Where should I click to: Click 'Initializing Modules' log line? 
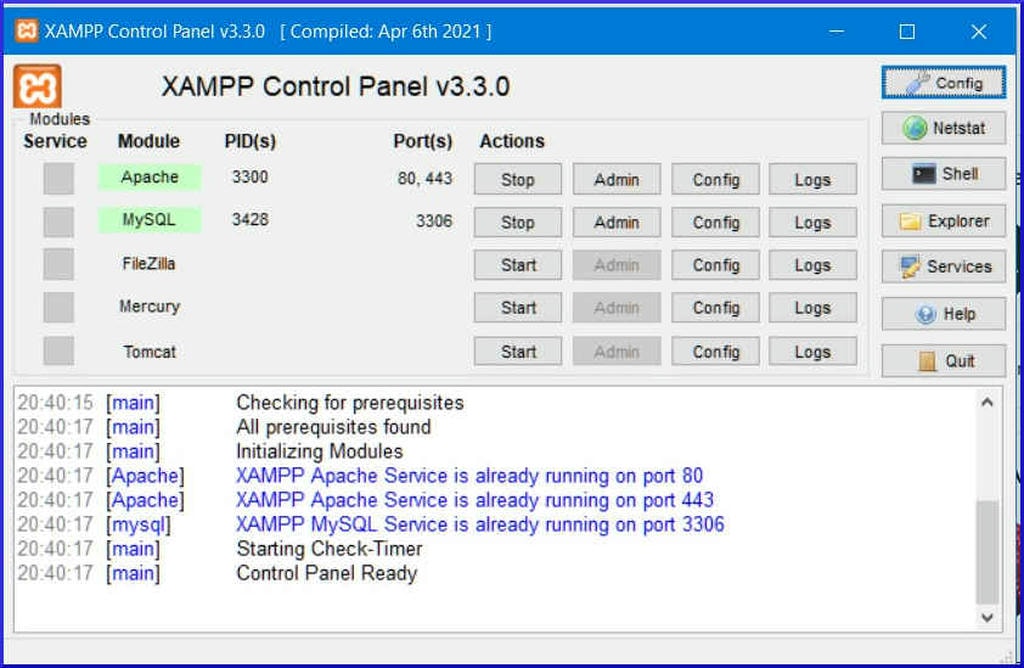(319, 451)
